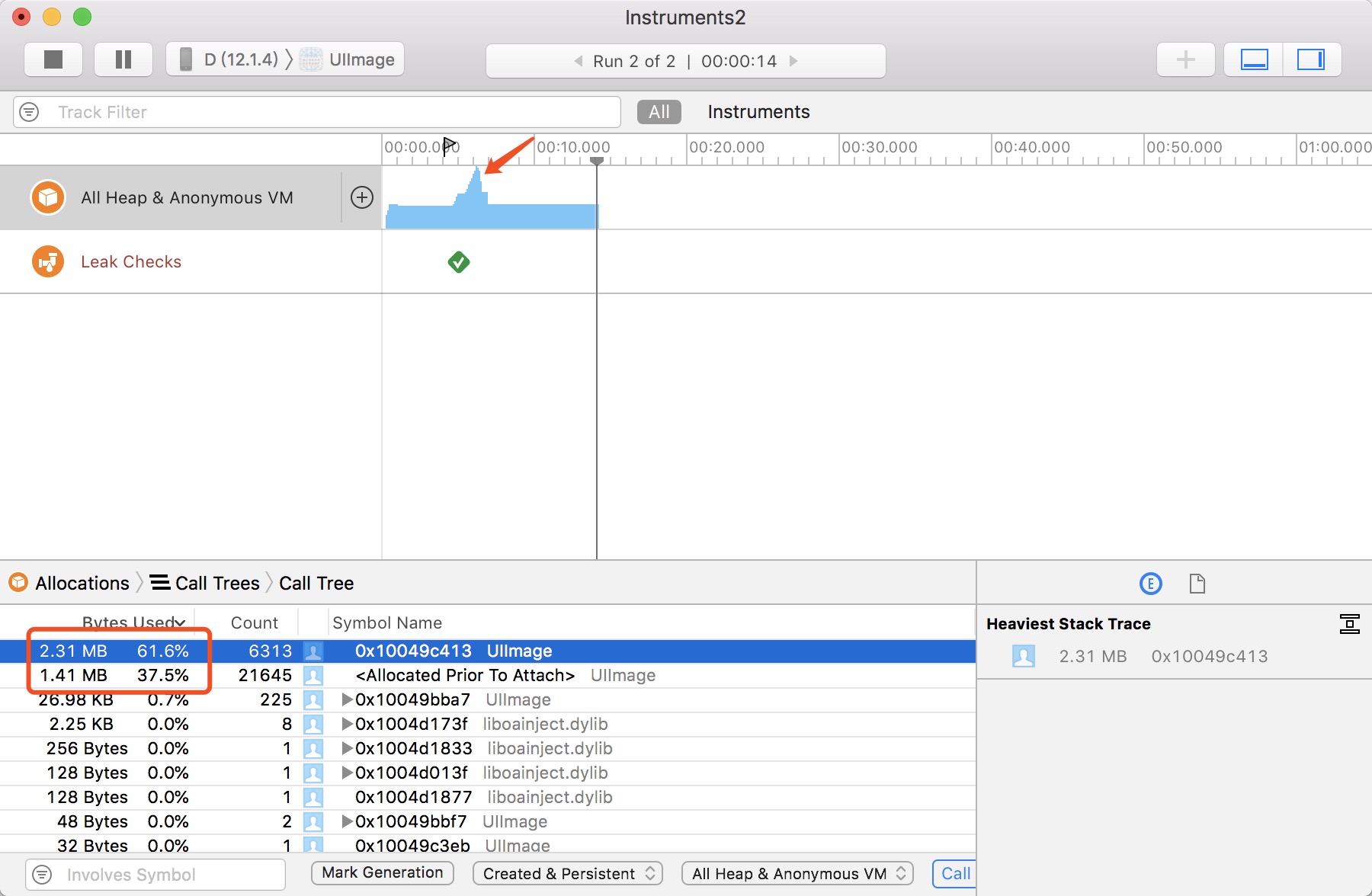Toggle the Heaviest Stack Trace display icon
The image size is (1372, 896).
pyautogui.click(x=1349, y=624)
